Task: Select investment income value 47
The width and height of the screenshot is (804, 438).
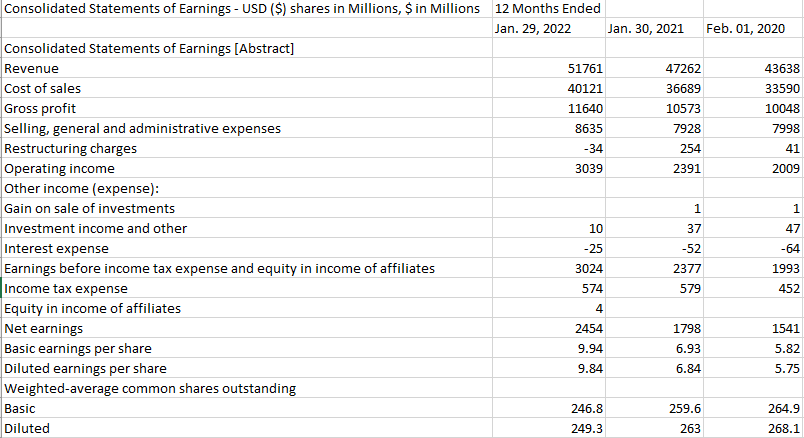Action: [793, 229]
